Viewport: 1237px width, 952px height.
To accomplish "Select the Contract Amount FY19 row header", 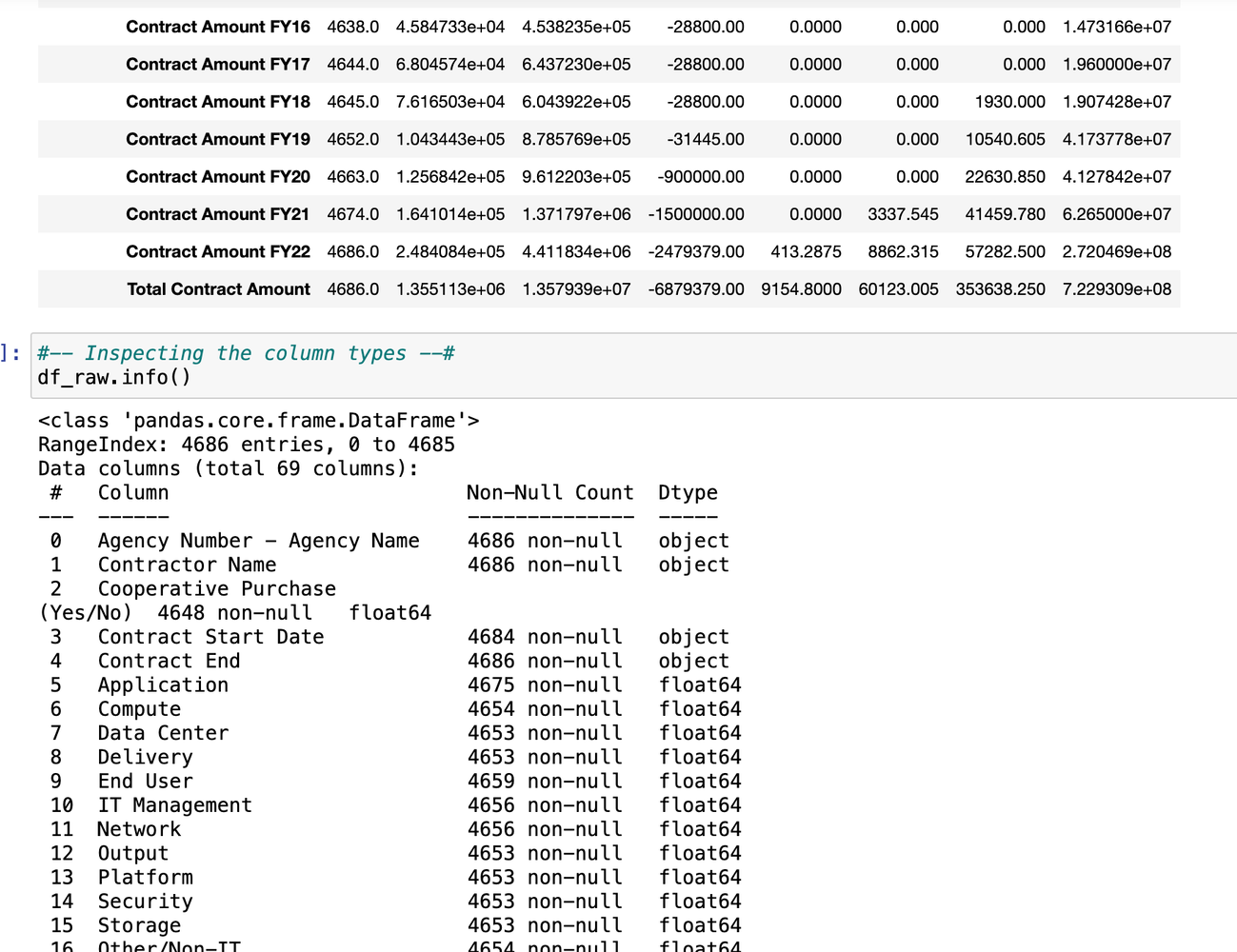I will (217, 139).
